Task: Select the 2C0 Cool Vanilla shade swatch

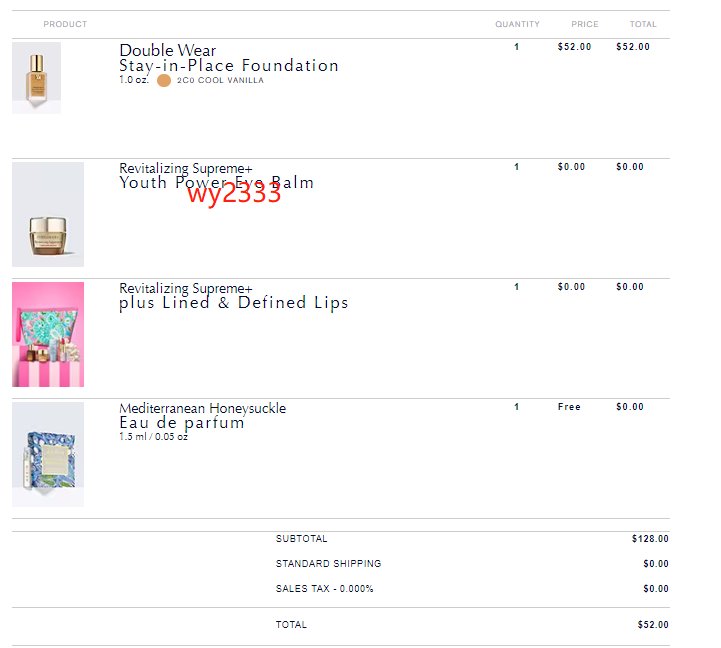Action: pyautogui.click(x=164, y=80)
